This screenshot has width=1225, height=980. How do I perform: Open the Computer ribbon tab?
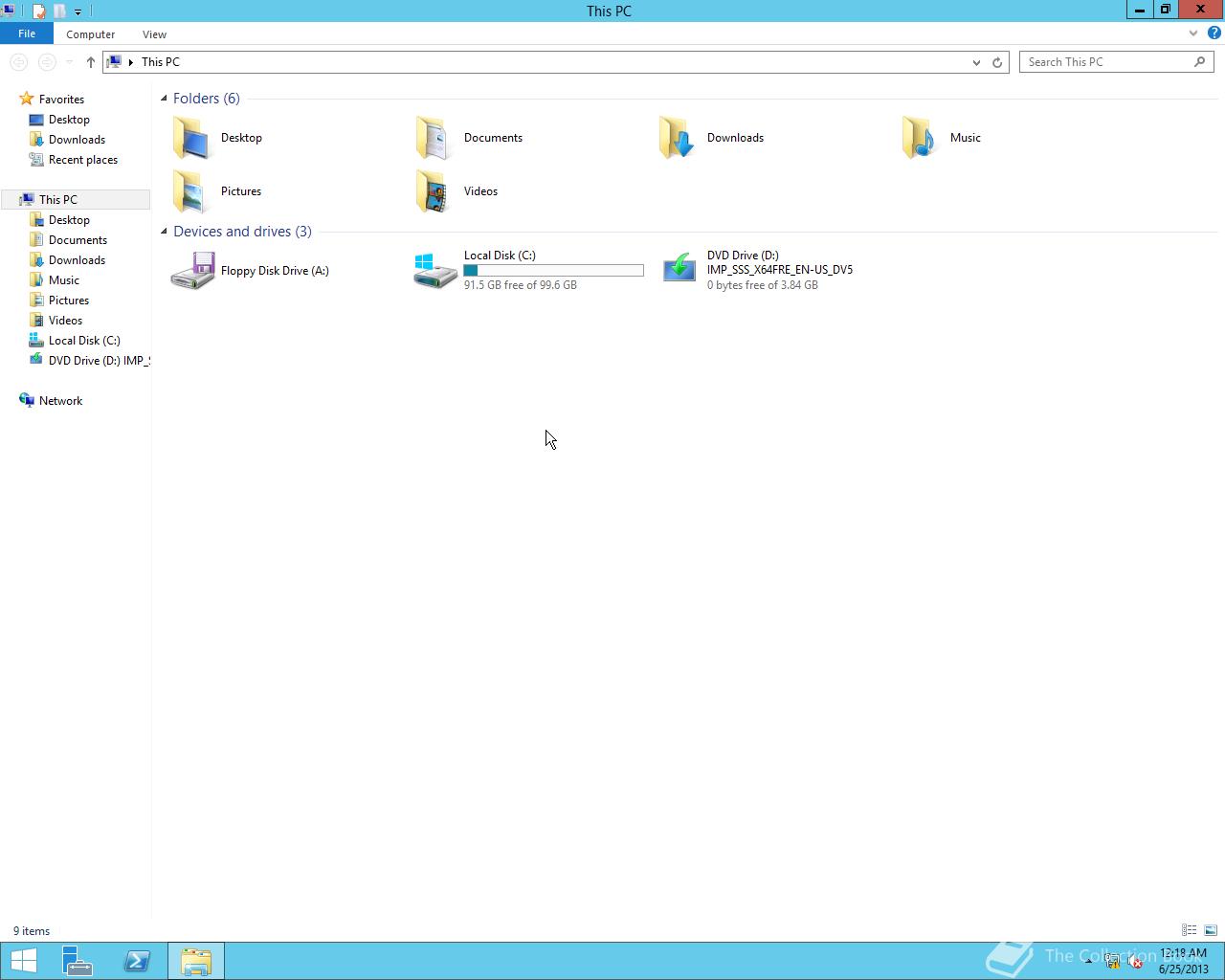coord(91,34)
